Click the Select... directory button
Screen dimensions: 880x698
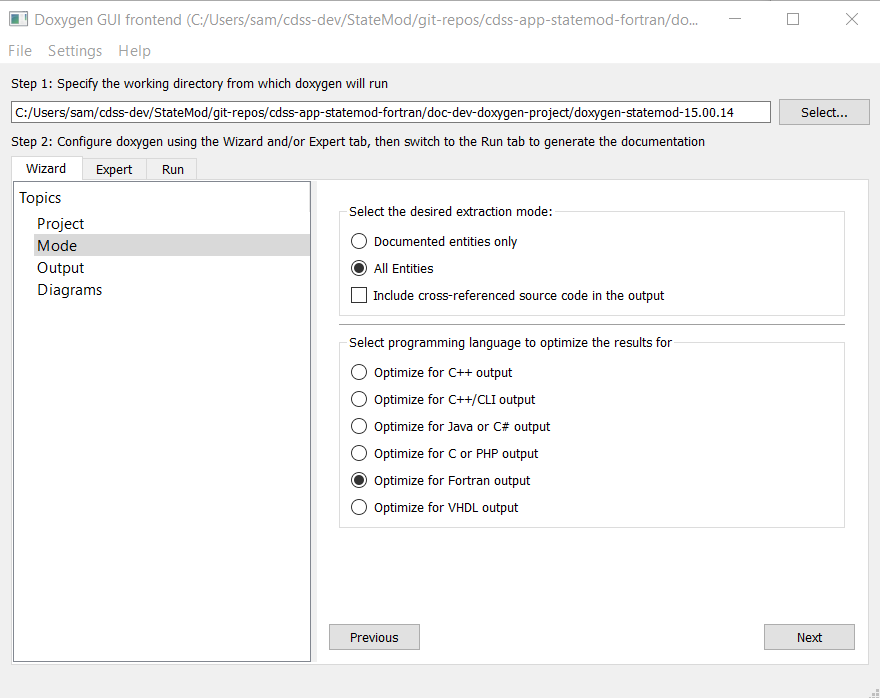[x=824, y=112]
